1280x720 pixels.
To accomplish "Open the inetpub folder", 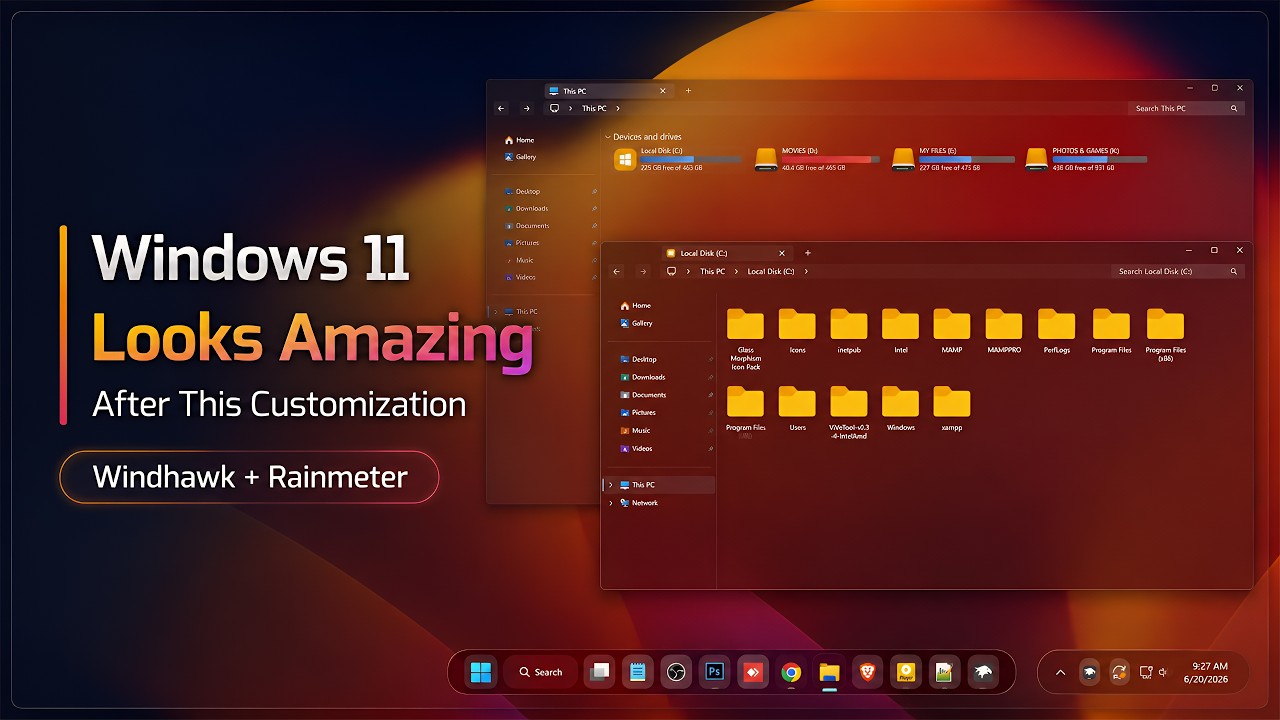I will tap(848, 332).
